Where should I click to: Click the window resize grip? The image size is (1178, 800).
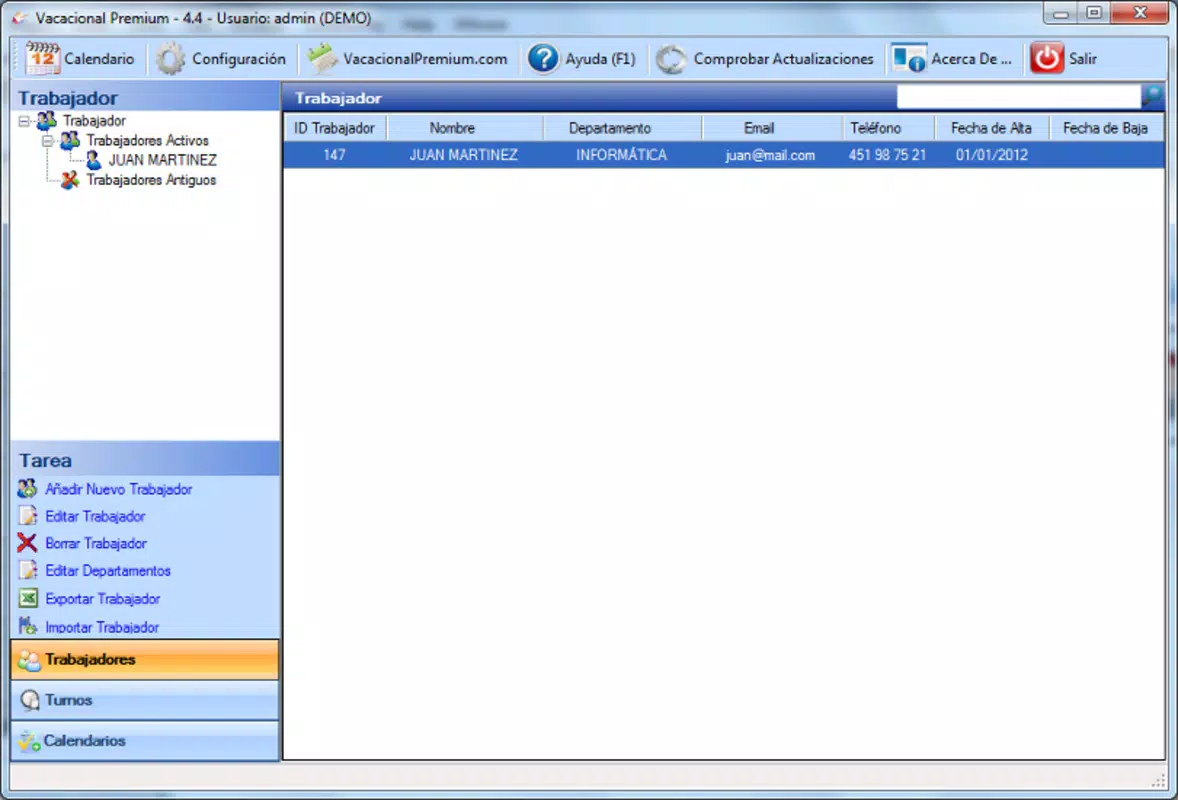coord(1158,781)
